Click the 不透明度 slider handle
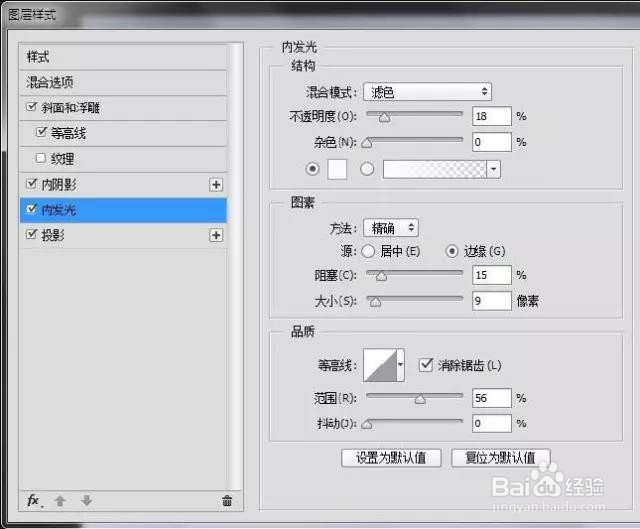This screenshot has height=529, width=640. coord(384,118)
